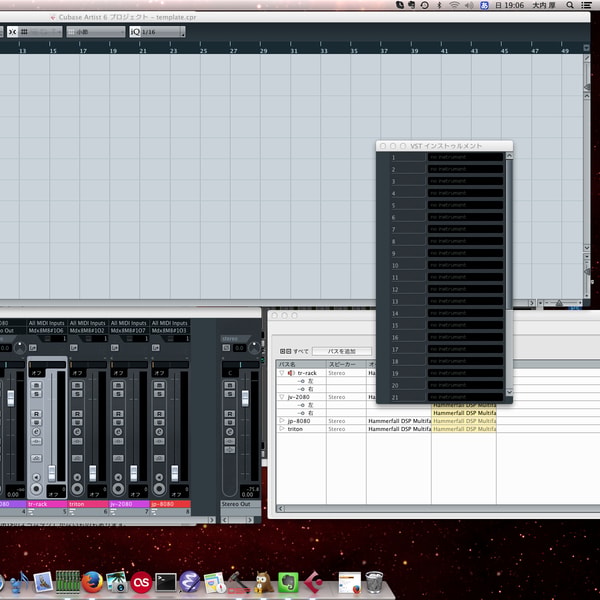The width and height of the screenshot is (600, 600).
Task: Open MIDI output Mdx8M8#107 dropdown
Action: (x=128, y=331)
